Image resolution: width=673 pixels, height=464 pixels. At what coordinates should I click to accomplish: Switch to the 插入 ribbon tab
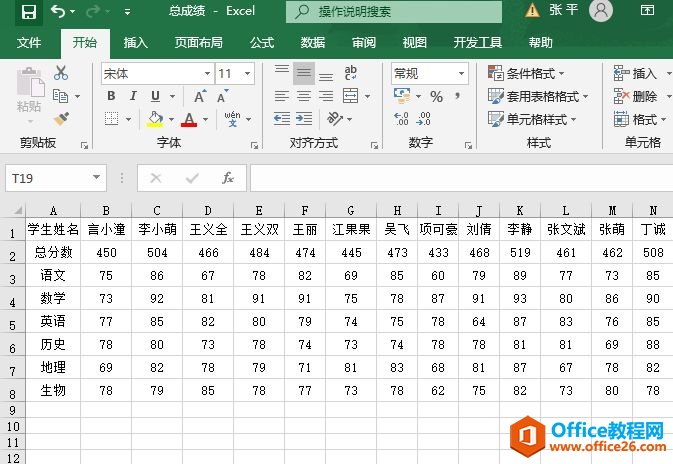tap(135, 43)
